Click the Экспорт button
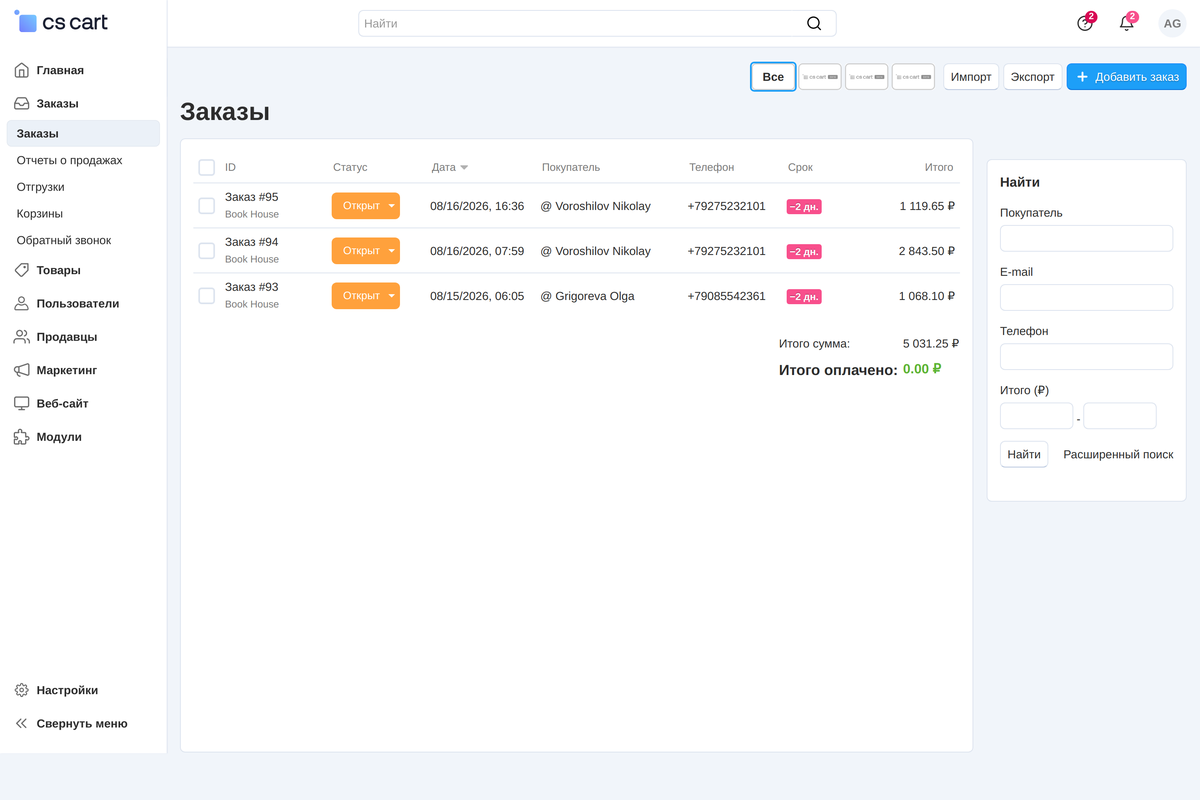Image resolution: width=1200 pixels, height=800 pixels. (1033, 77)
